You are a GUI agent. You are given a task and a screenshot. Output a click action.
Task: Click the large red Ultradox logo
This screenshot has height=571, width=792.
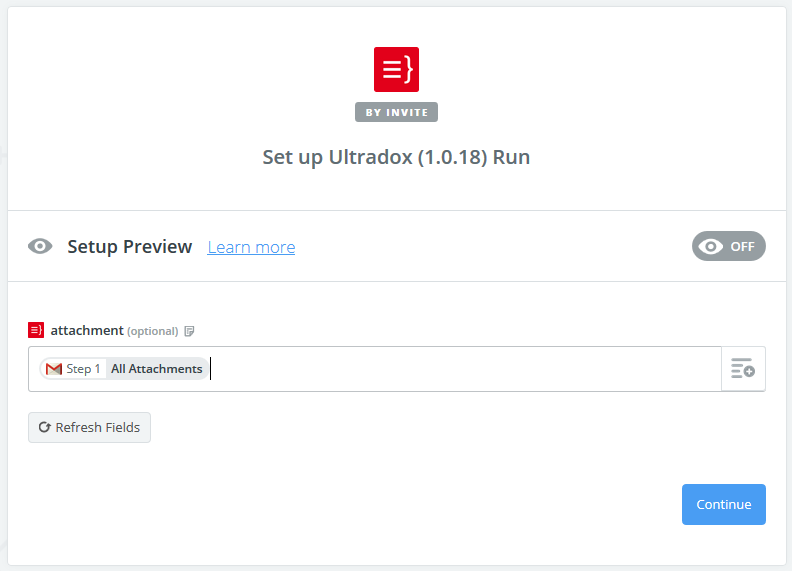click(x=396, y=69)
